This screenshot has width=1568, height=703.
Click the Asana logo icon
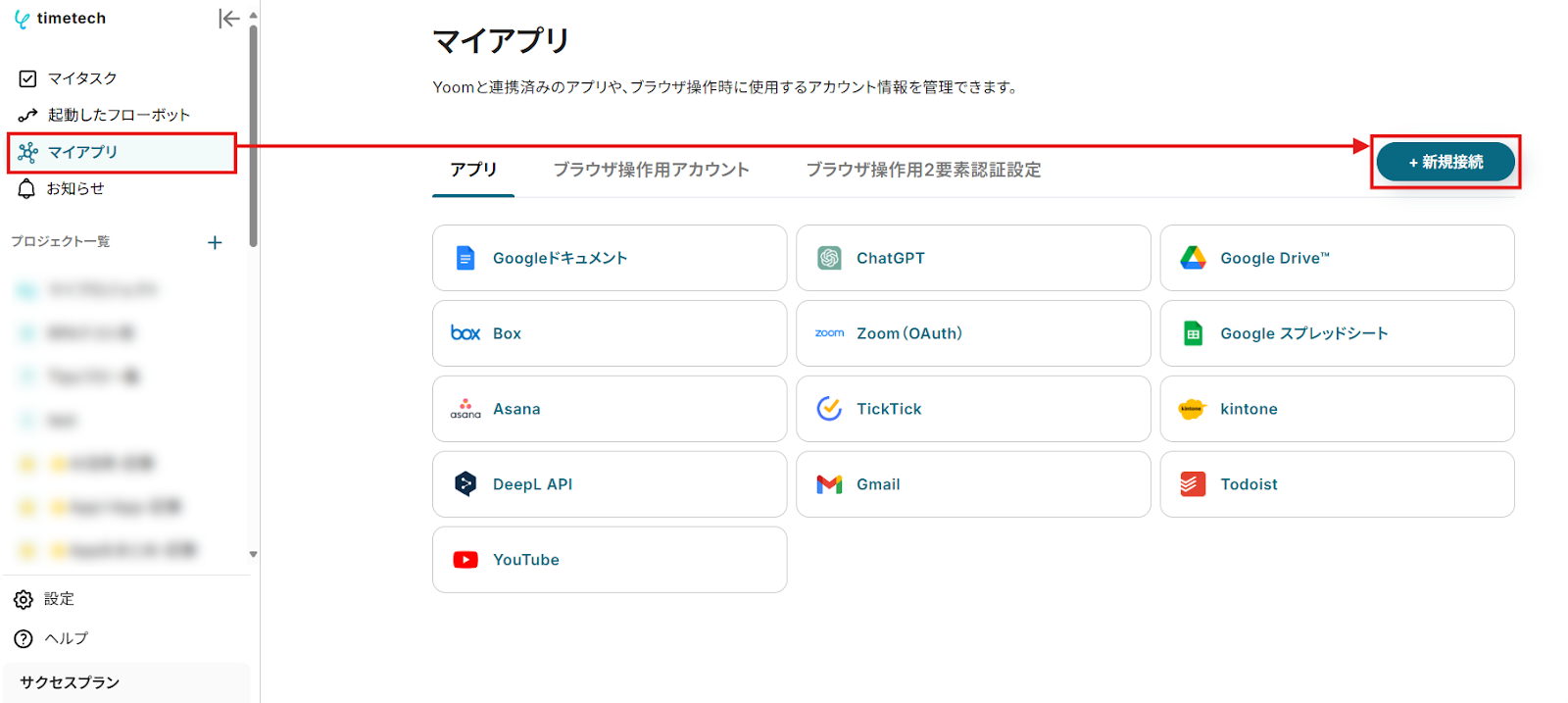point(465,409)
